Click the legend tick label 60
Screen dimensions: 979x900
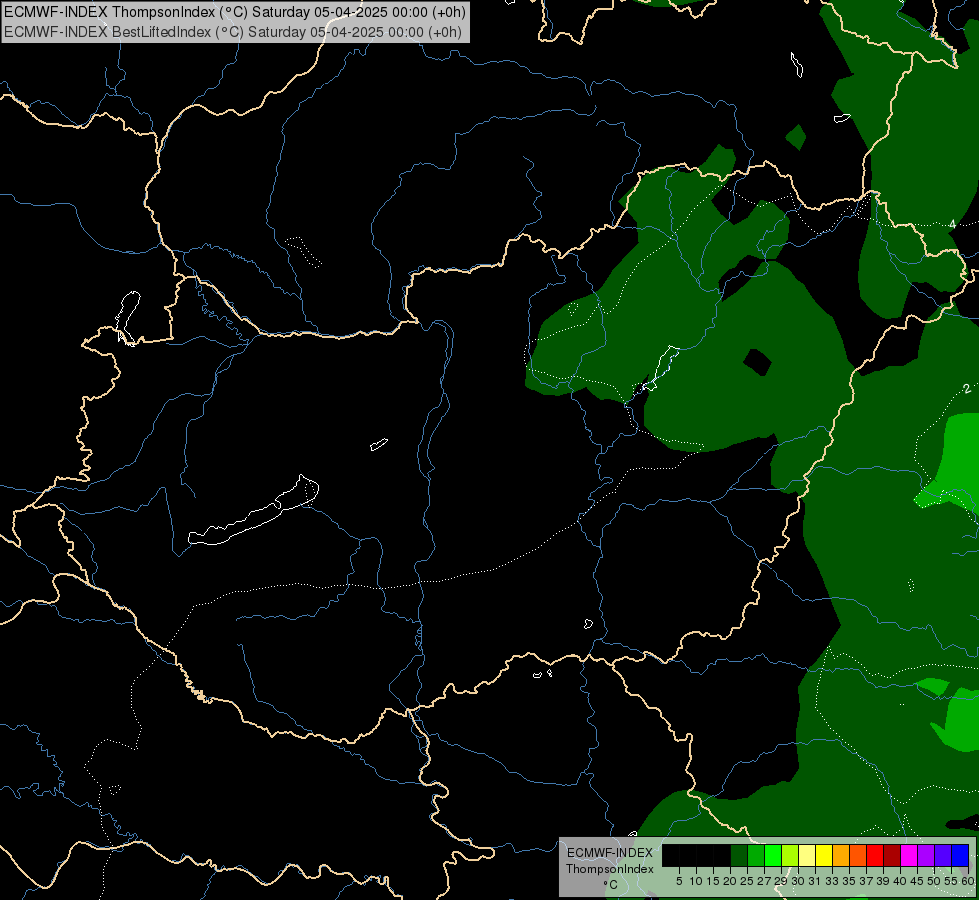968,881
